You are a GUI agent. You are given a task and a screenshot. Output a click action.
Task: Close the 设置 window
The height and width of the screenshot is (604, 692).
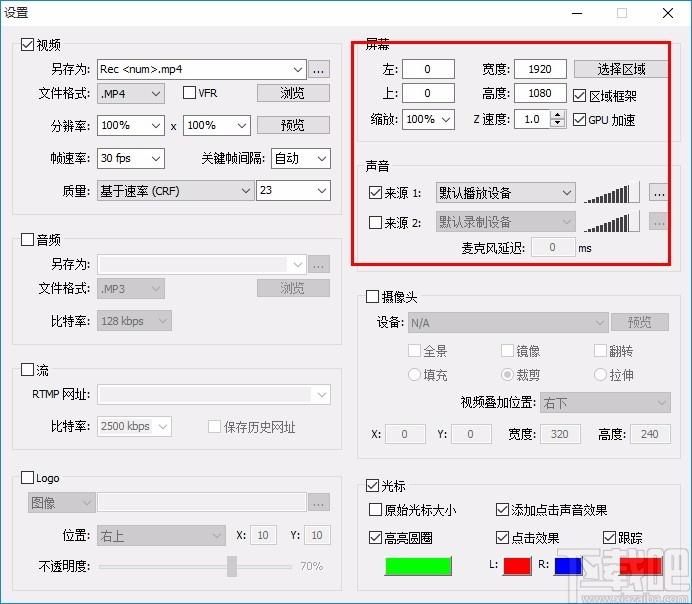(x=668, y=13)
